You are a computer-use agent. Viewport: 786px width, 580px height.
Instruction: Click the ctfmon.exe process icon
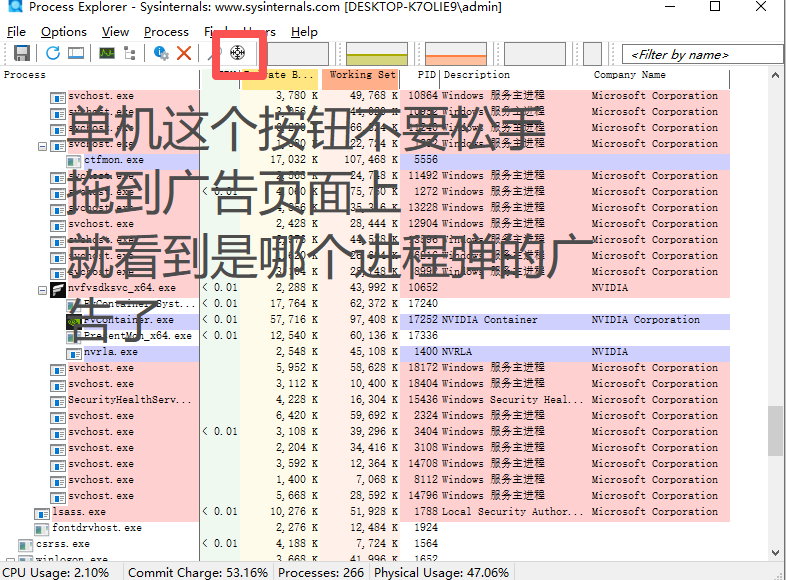(x=74, y=161)
